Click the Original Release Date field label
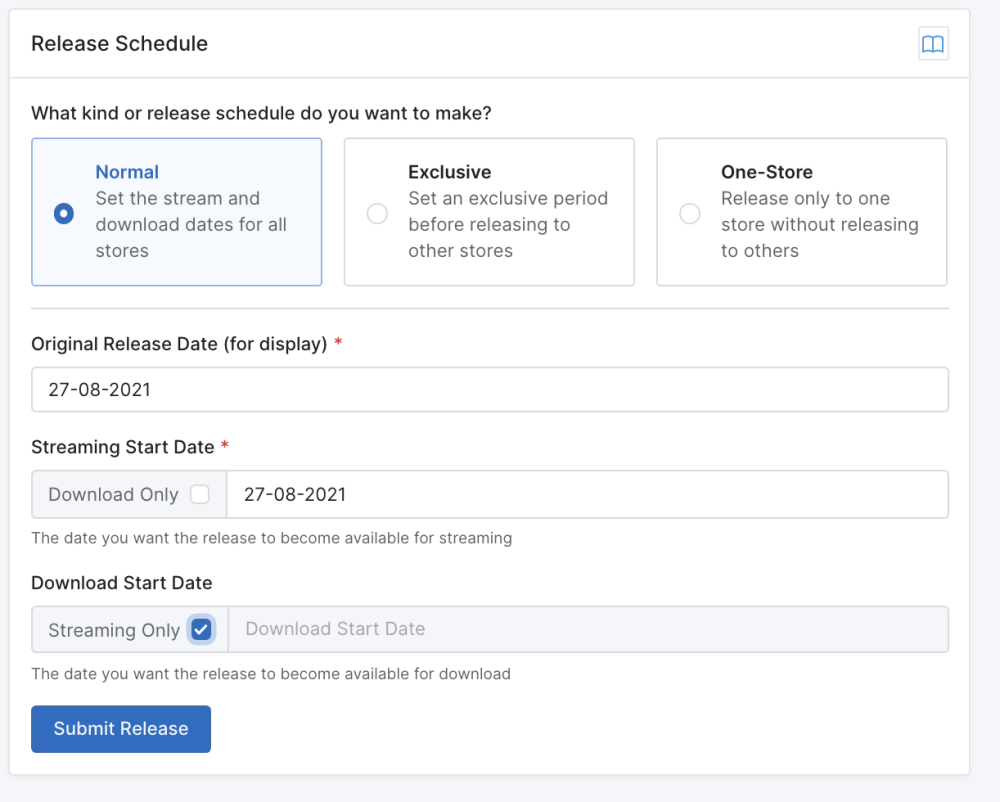1000x802 pixels. (179, 344)
